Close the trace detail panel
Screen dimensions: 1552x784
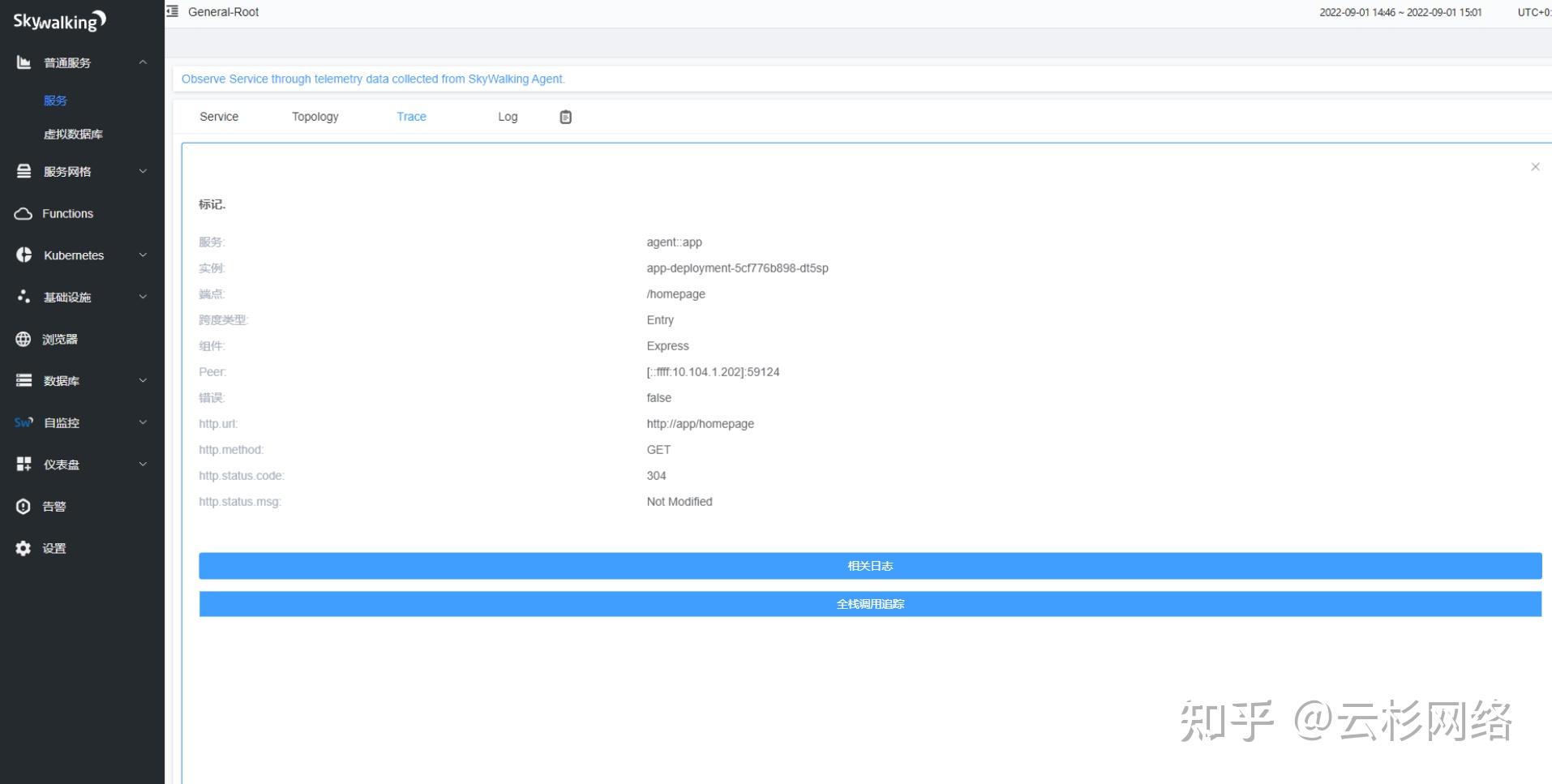tap(1534, 167)
